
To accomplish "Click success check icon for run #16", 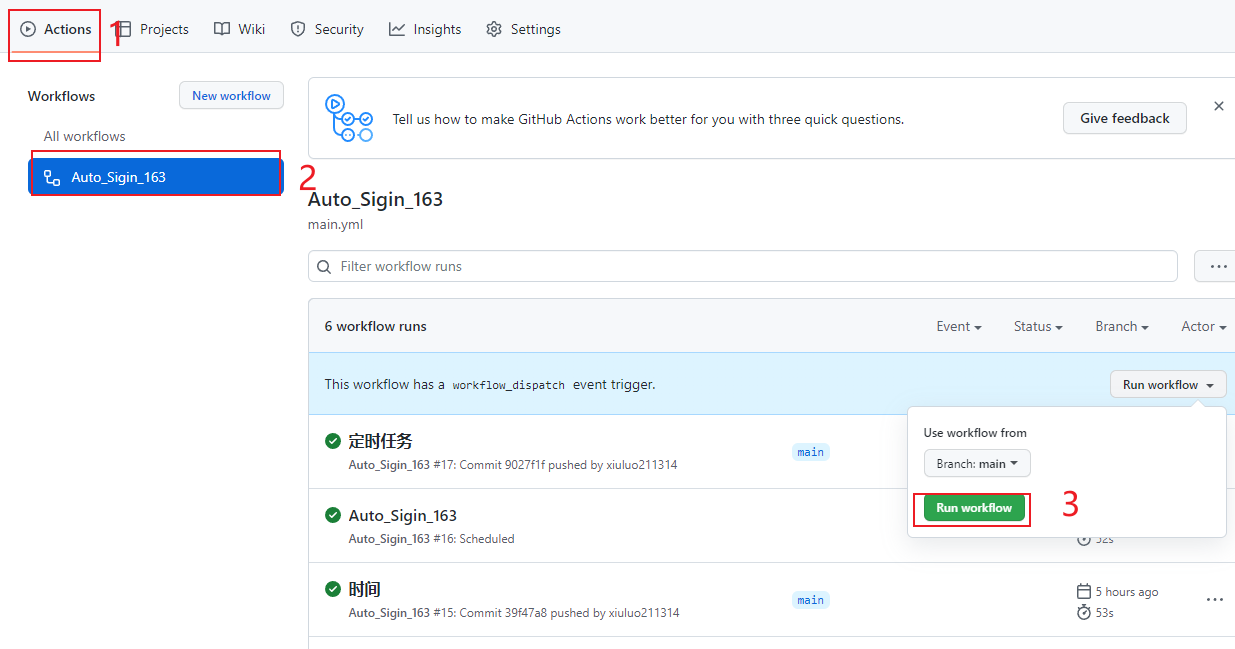I will tap(333, 515).
